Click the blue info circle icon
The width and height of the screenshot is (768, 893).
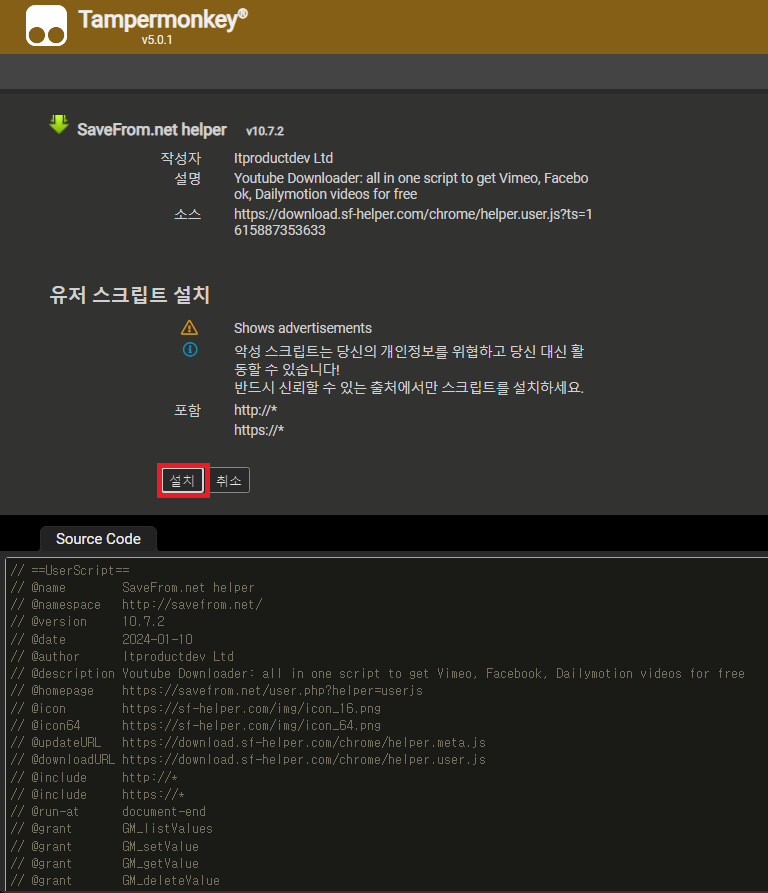[190, 350]
